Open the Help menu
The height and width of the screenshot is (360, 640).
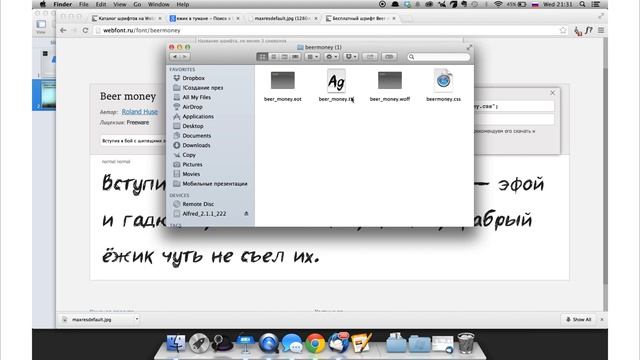tap(182, 4)
